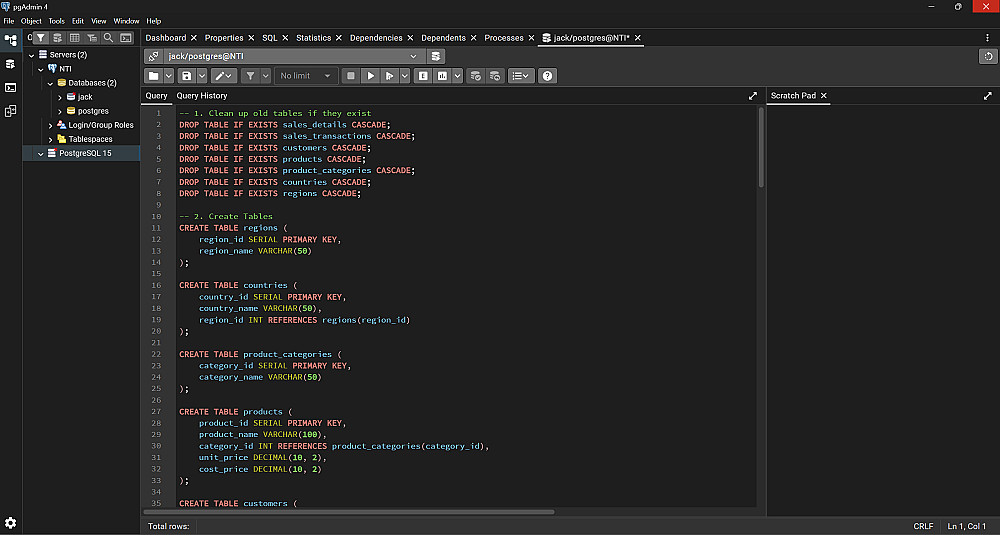The width and height of the screenshot is (1000, 535).
Task: Expand the jack database node
Action: (60, 97)
